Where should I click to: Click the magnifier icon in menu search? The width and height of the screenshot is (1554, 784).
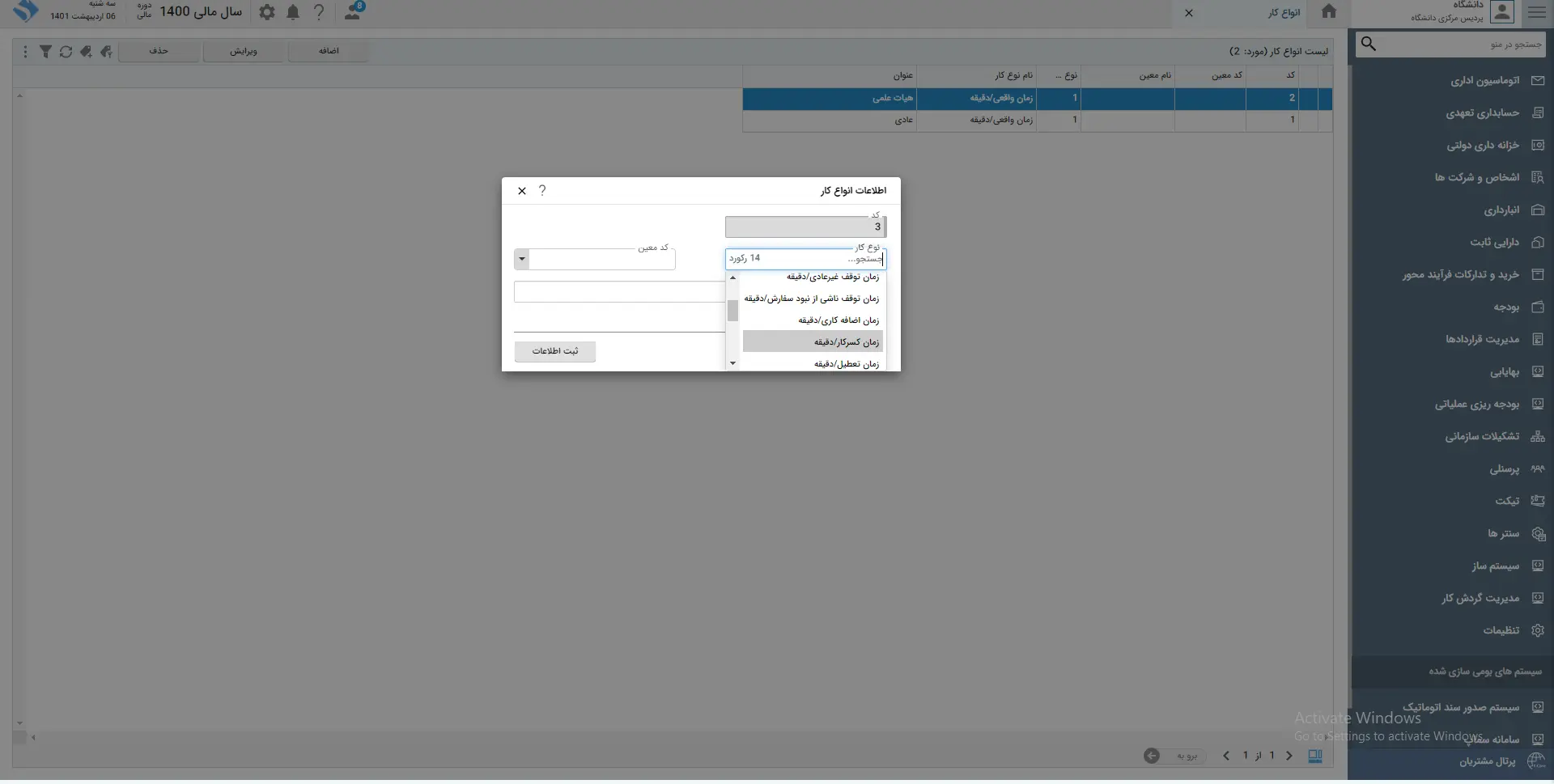pyautogui.click(x=1368, y=44)
